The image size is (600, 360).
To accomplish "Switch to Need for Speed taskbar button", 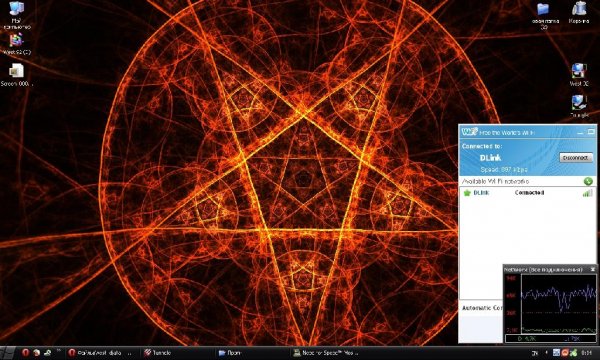I will [326, 353].
